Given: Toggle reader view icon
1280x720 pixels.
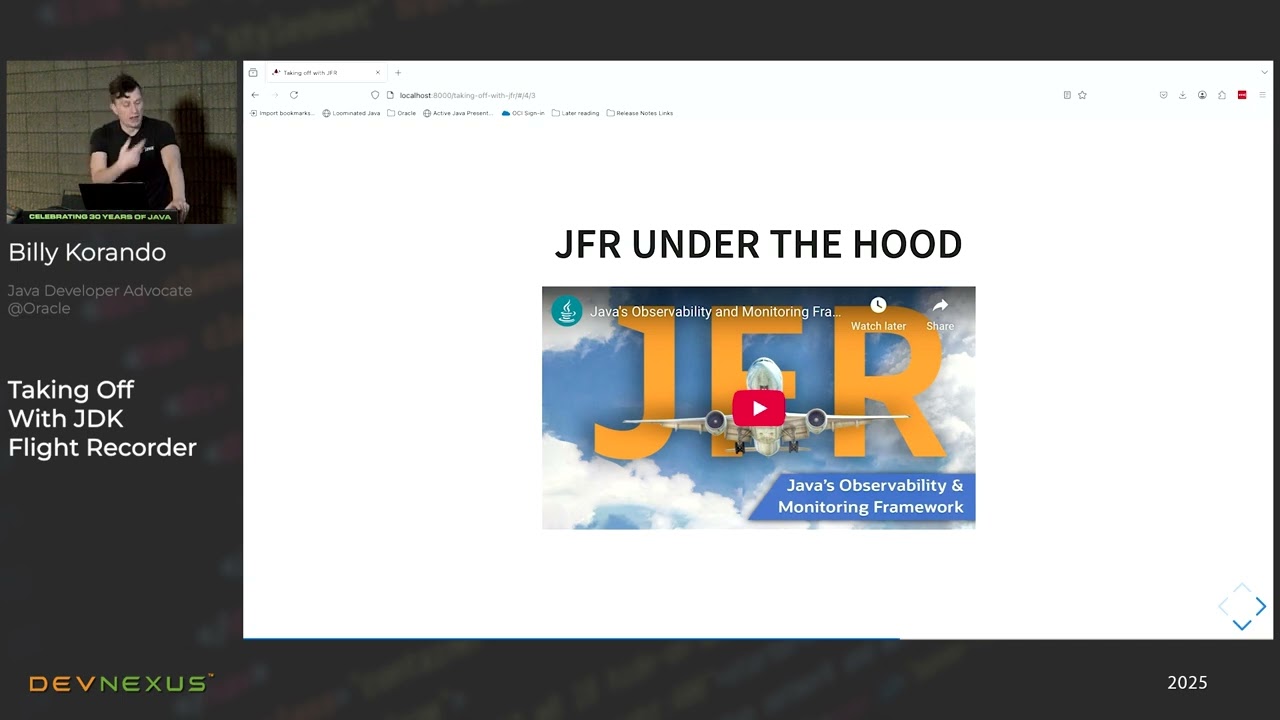Looking at the screenshot, I should [x=1067, y=95].
